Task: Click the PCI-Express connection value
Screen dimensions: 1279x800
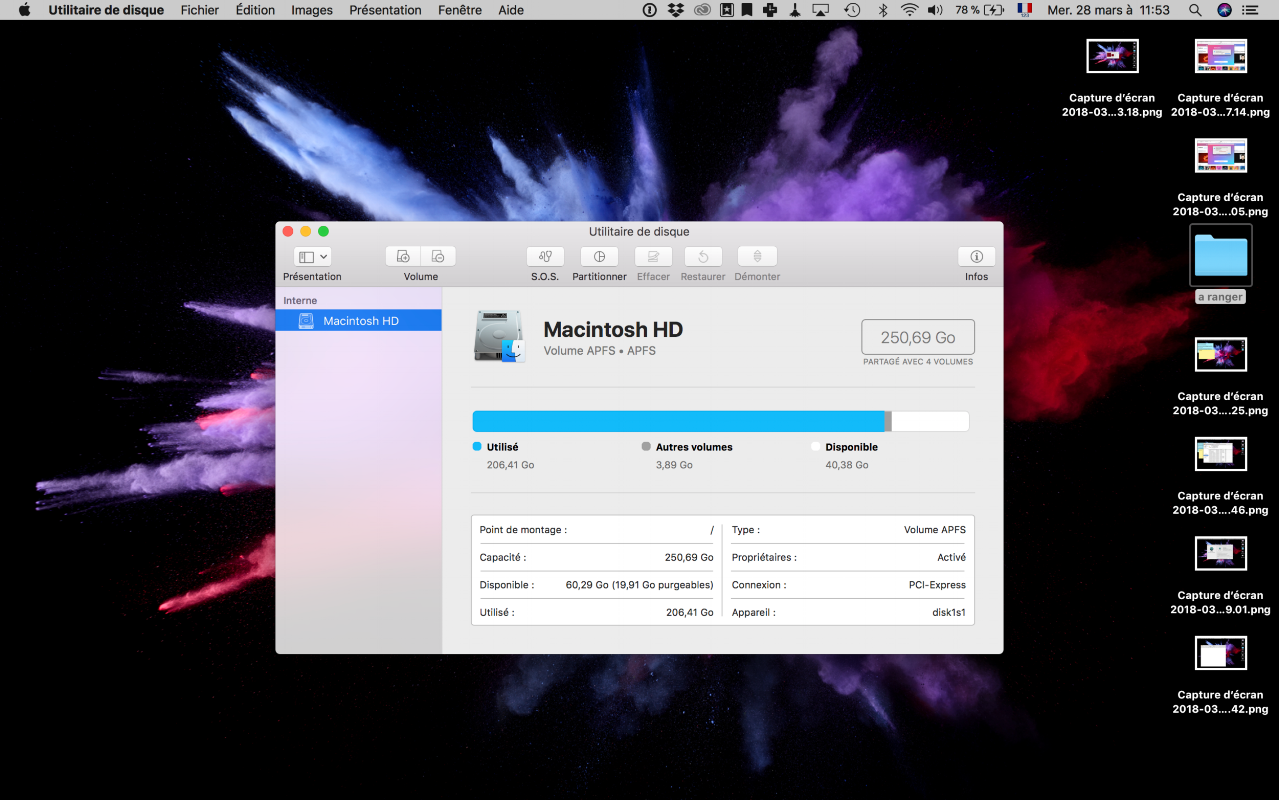Action: pyautogui.click(x=937, y=585)
